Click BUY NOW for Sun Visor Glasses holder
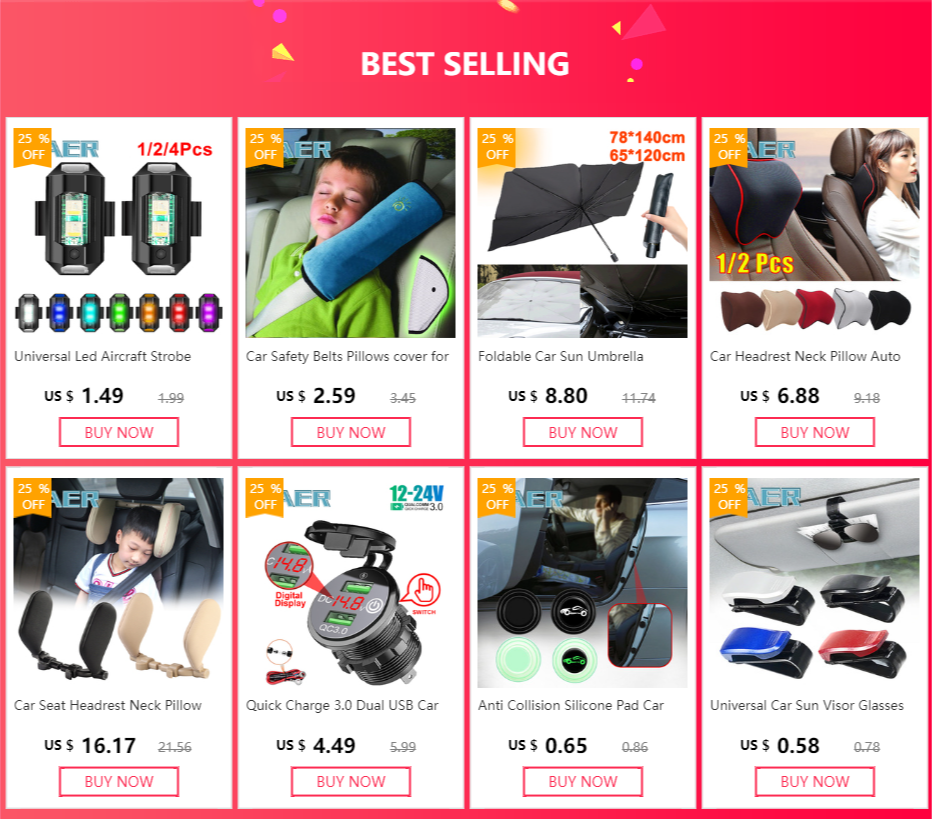The height and width of the screenshot is (819, 932). (x=815, y=782)
